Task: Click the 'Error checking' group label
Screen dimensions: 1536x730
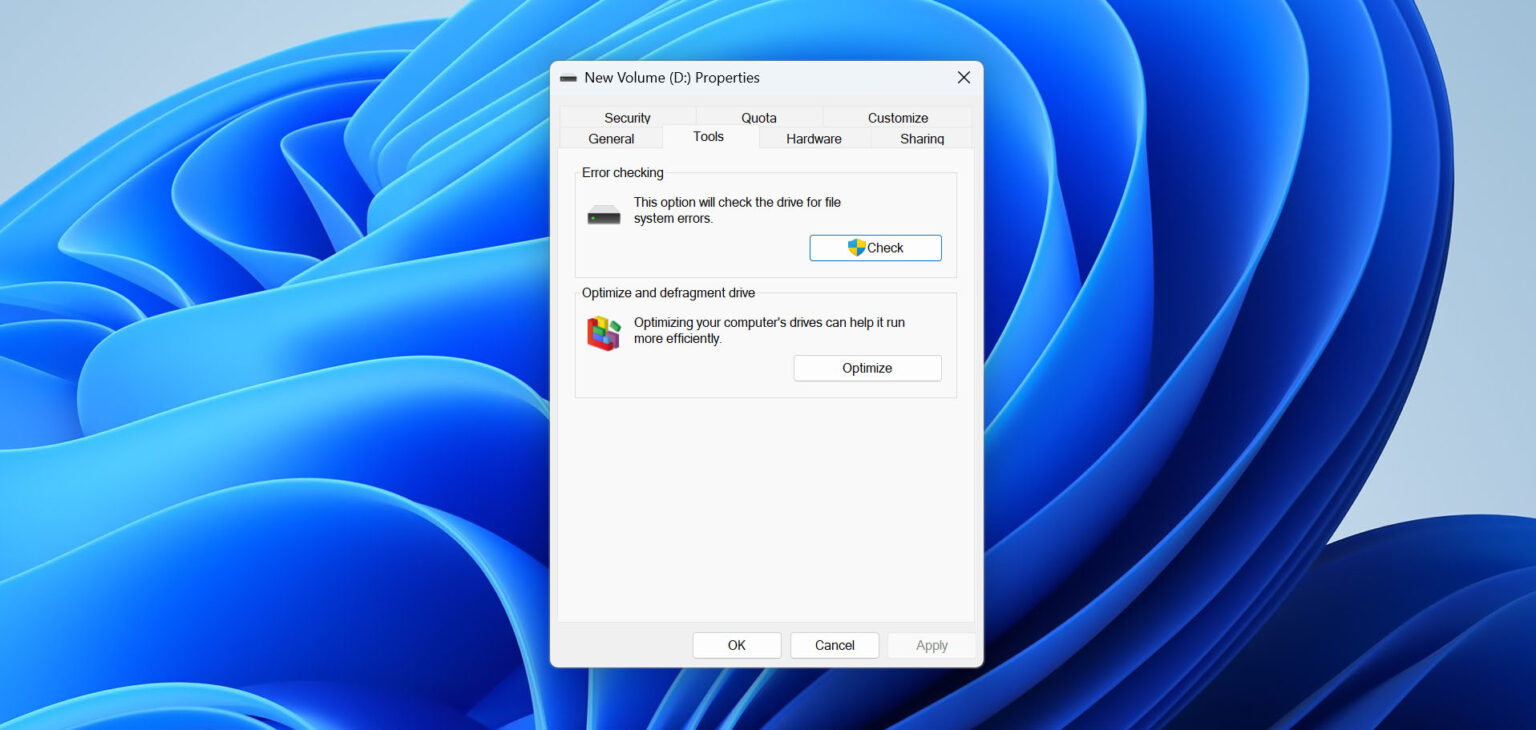Action: (x=623, y=173)
